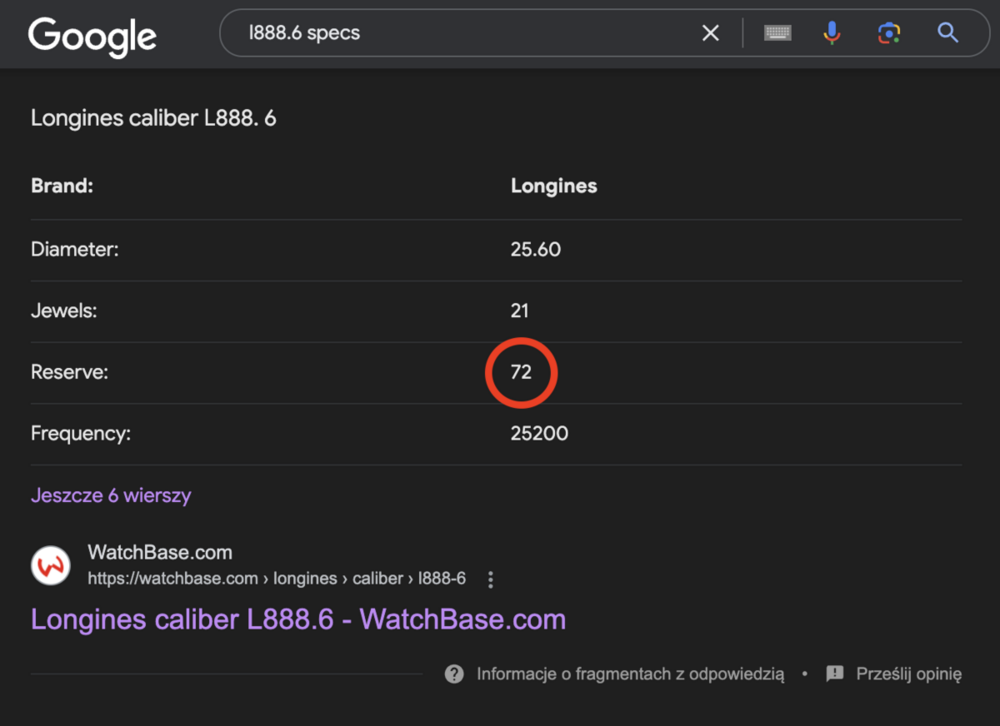
Task: Start a voice search with the microphone icon
Action: coord(831,32)
